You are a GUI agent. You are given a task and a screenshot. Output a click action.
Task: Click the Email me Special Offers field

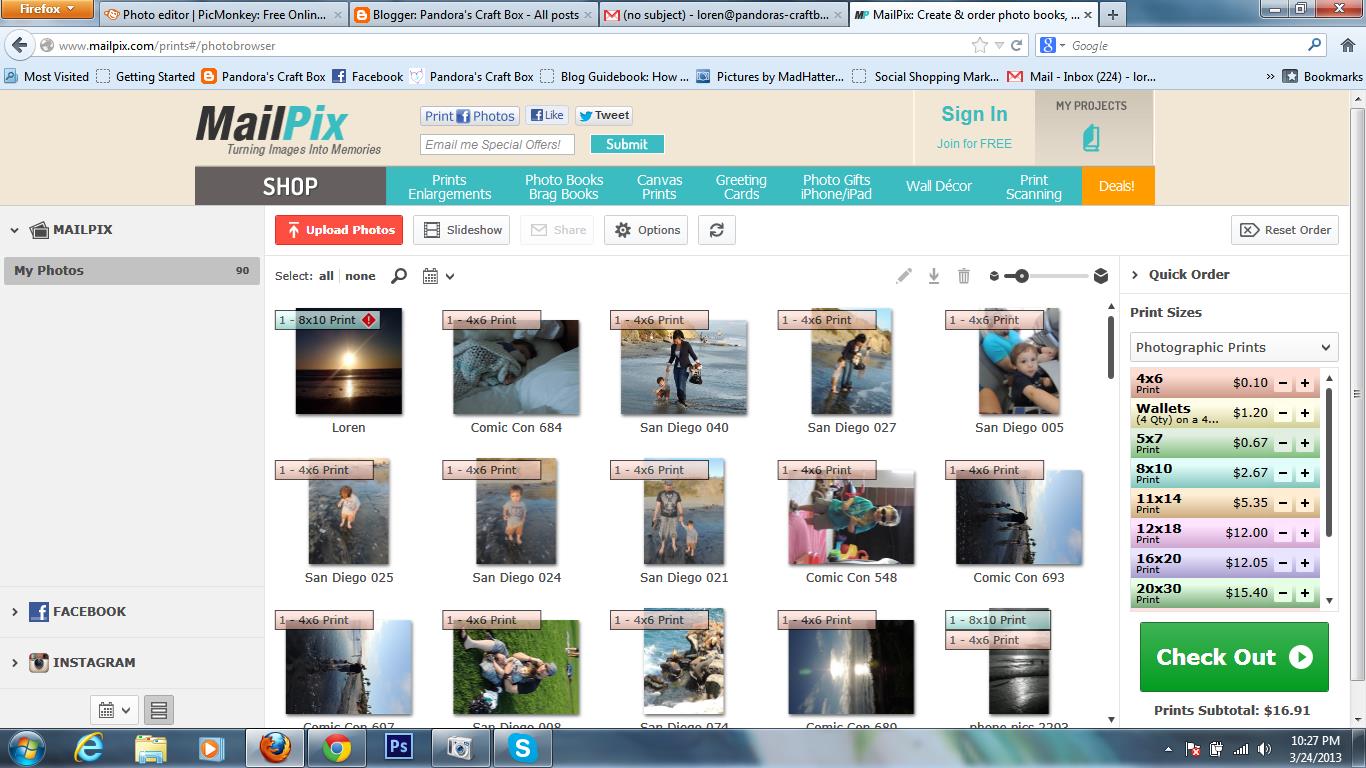[x=497, y=144]
